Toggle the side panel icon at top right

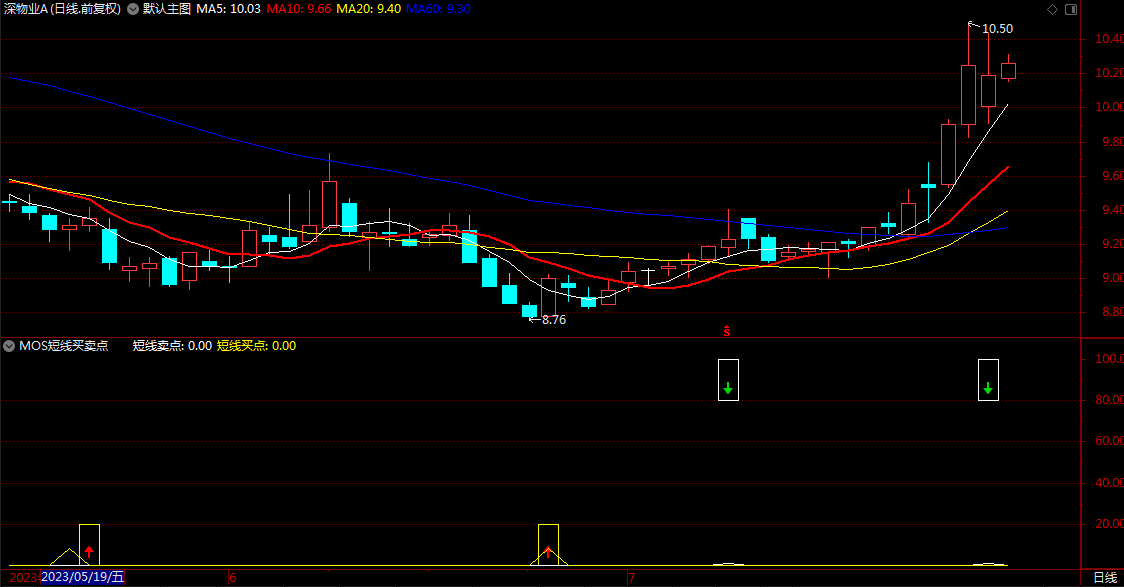click(1071, 9)
